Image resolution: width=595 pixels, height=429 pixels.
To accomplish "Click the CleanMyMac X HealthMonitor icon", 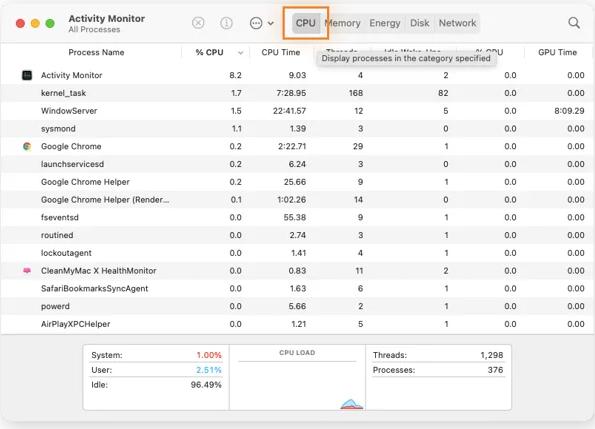I will 27,270.
